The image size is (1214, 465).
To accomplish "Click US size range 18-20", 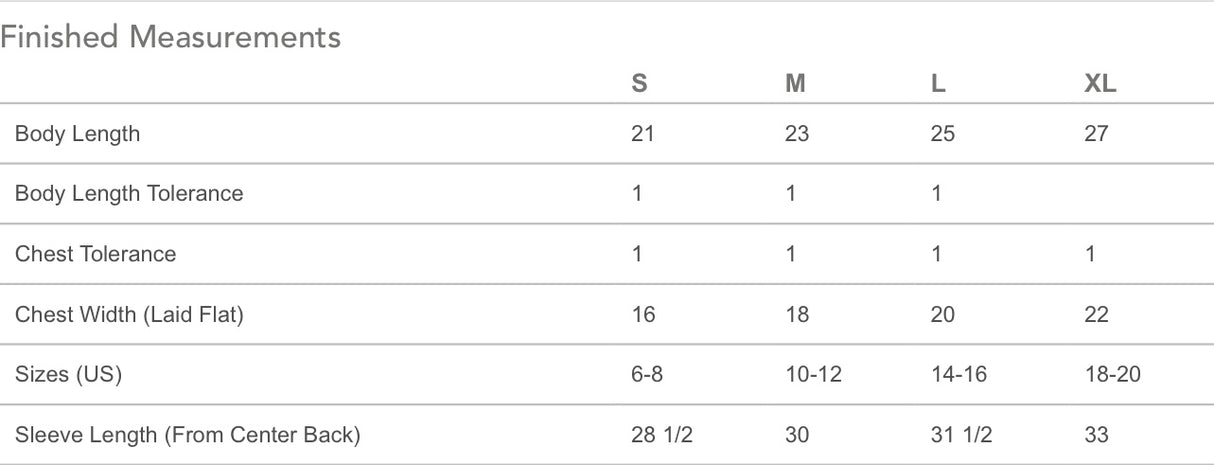I will point(1112,375).
